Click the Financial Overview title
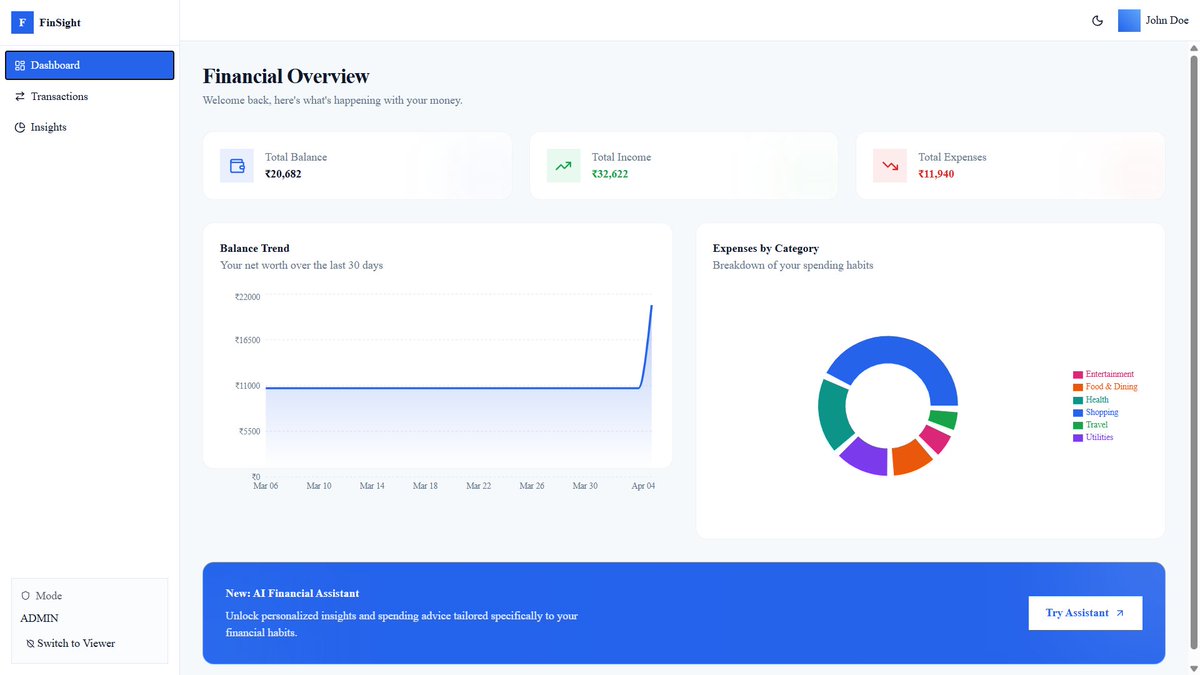The image size is (1200, 675). 286,76
